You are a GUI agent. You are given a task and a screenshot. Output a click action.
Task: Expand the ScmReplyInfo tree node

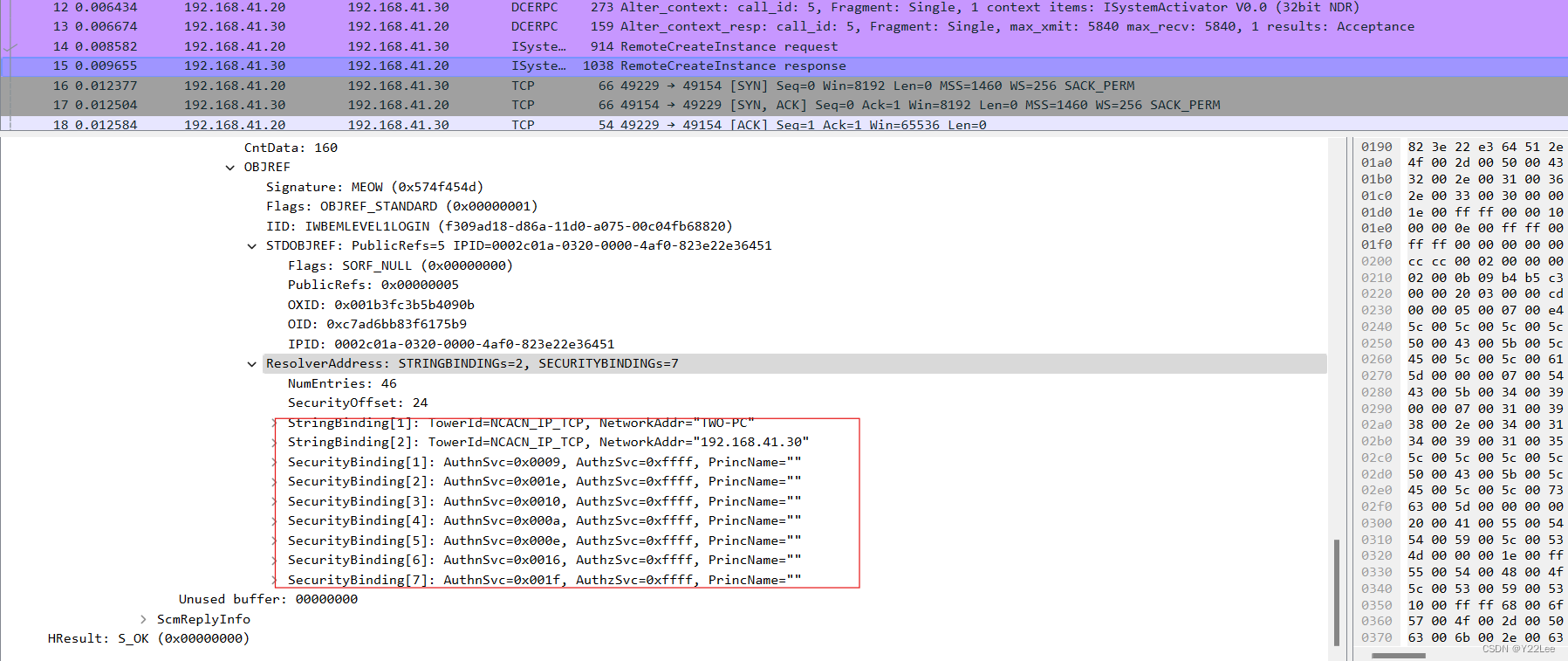tap(143, 619)
